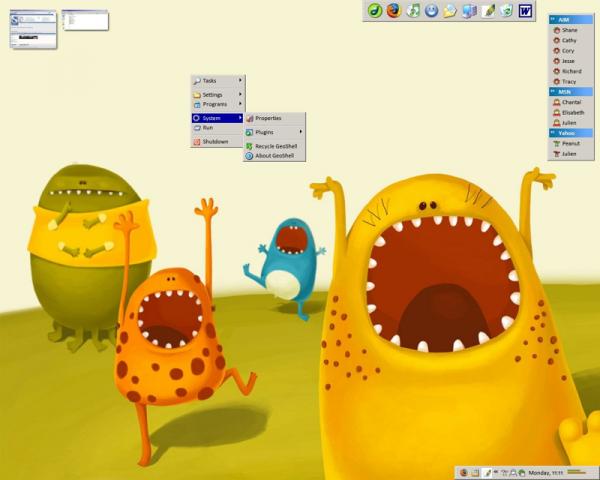Viewport: 600px width, 480px height.
Task: Click the blue smiley face launcher icon
Action: pyautogui.click(x=431, y=11)
